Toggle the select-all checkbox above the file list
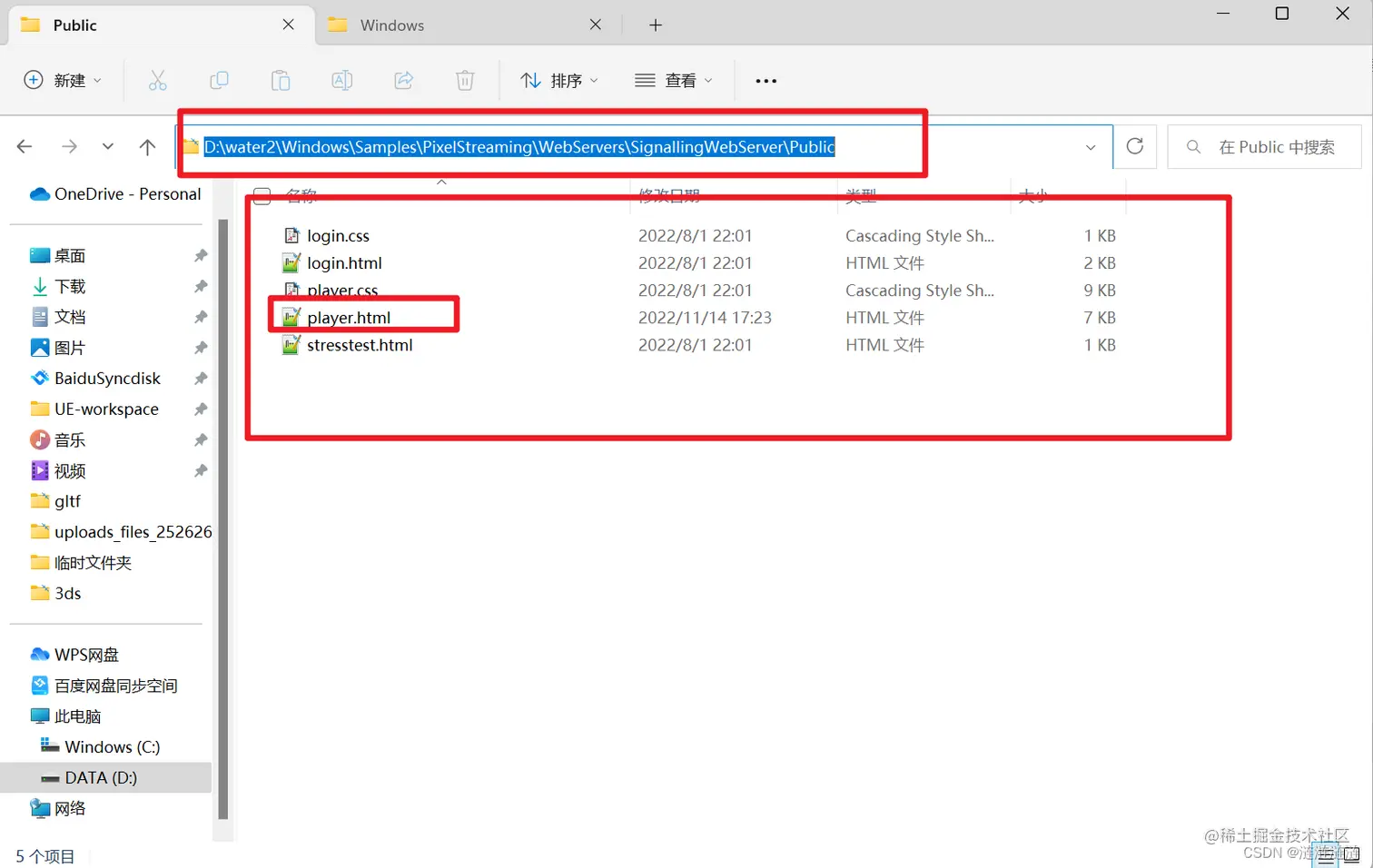1373x868 pixels. point(261,195)
